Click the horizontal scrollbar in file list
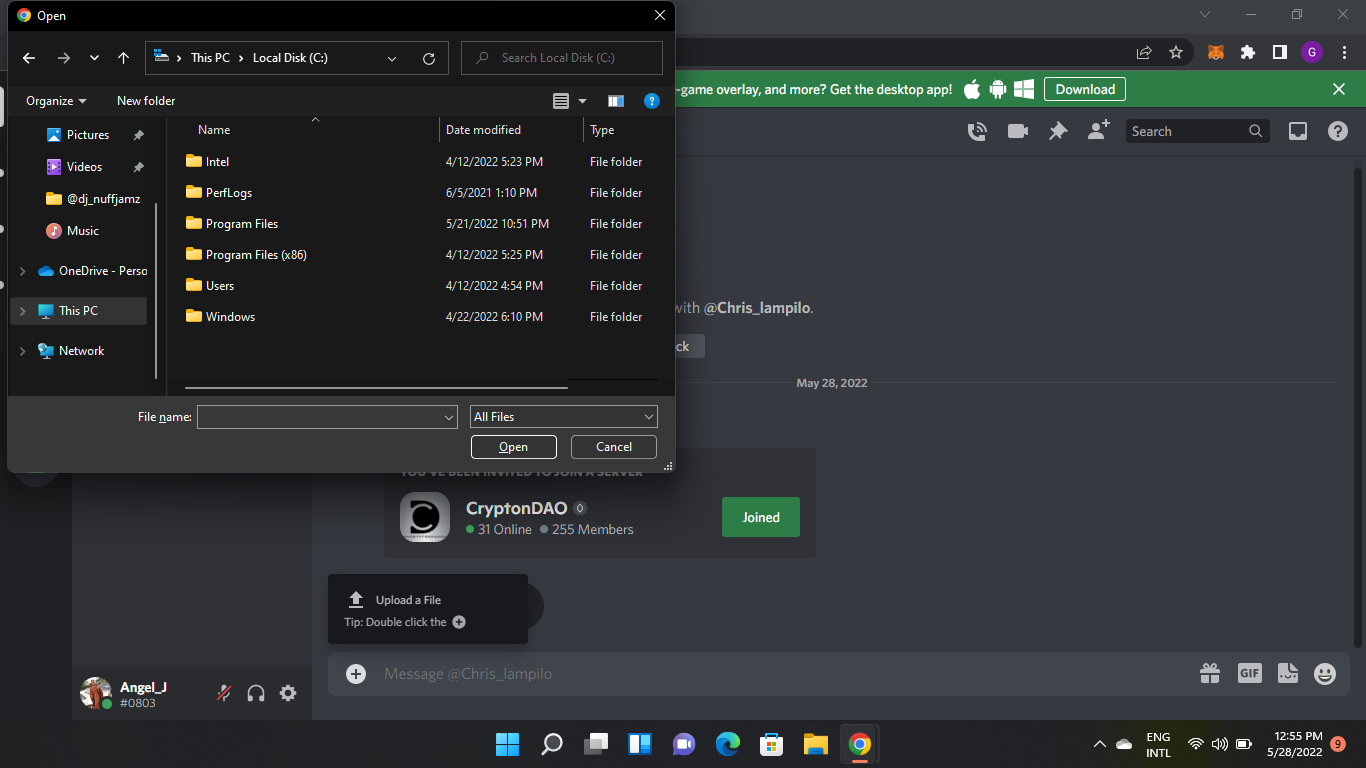This screenshot has height=768, width=1366. (x=376, y=387)
